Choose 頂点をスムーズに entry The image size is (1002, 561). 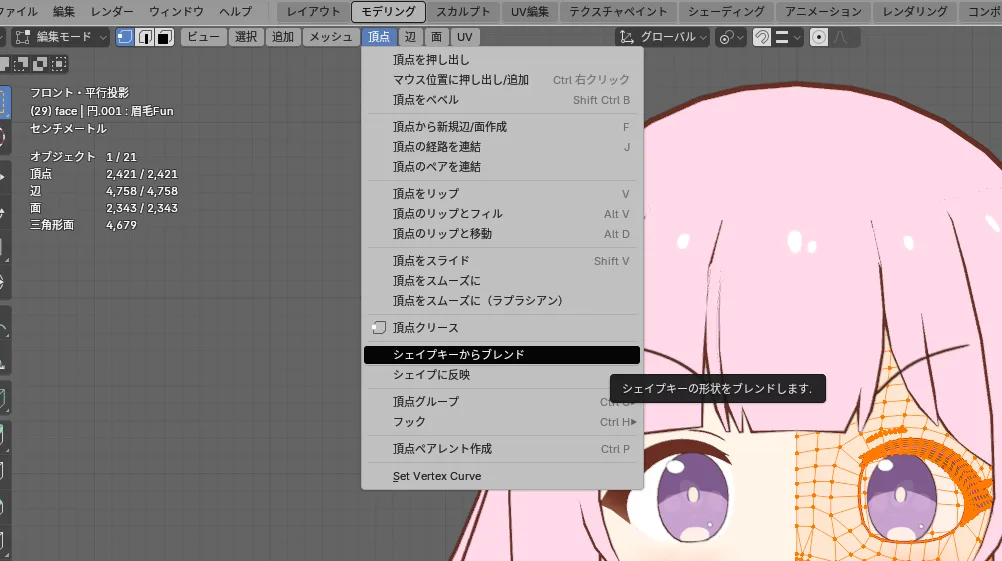point(502,280)
